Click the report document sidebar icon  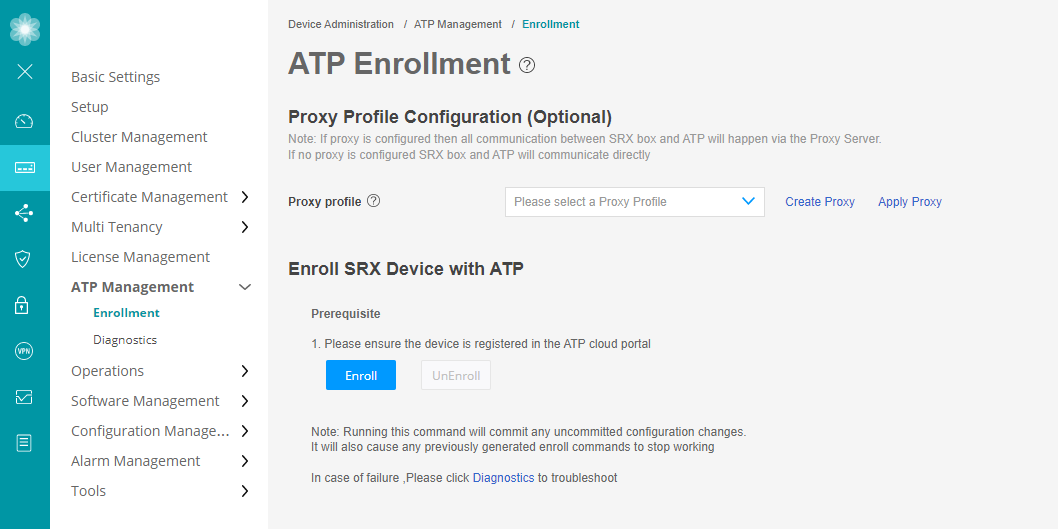[25, 442]
